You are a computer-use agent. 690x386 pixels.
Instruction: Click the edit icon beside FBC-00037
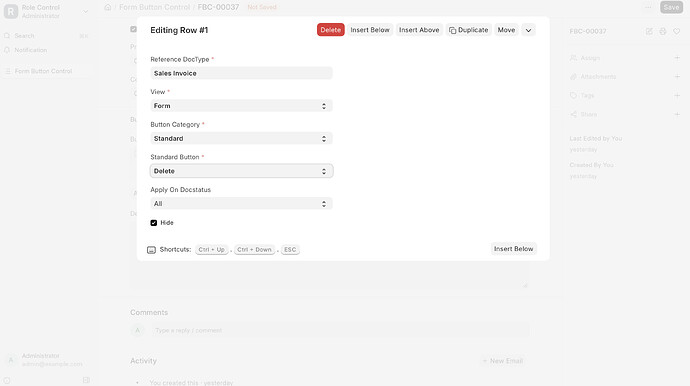(649, 31)
